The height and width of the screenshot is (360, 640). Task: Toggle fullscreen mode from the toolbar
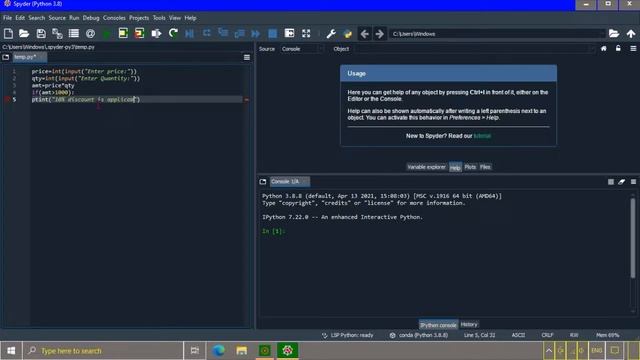[x=306, y=33]
